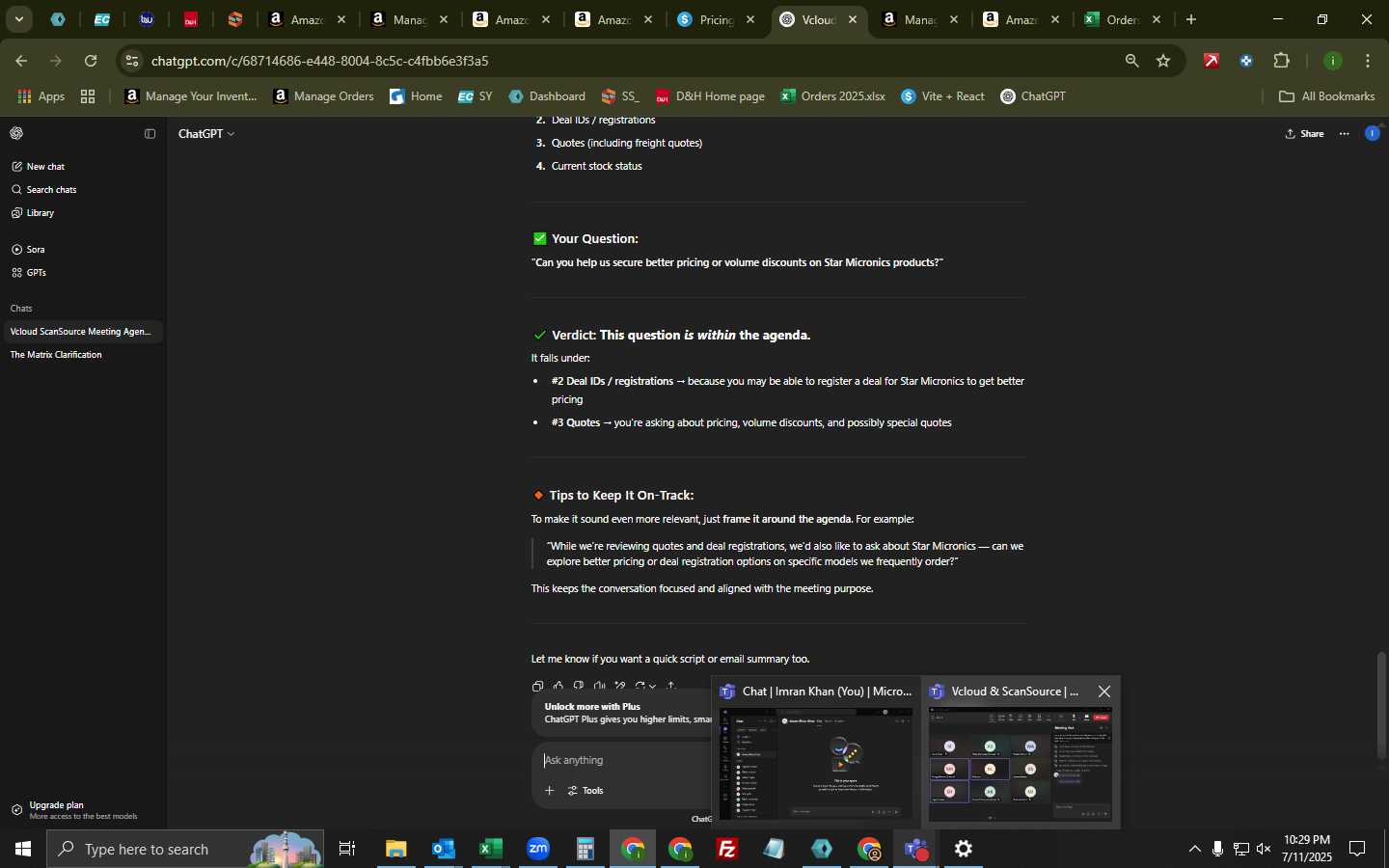The height and width of the screenshot is (868, 1389).
Task: Click the edit in canvas icon
Action: [x=620, y=686]
